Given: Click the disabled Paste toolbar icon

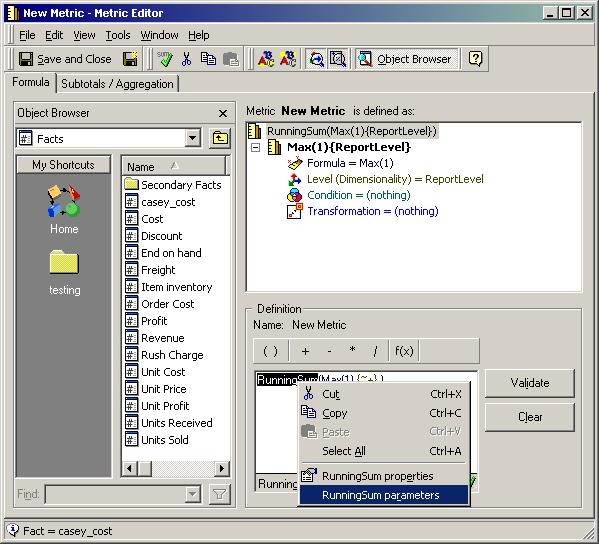Looking at the screenshot, I should tap(231, 59).
